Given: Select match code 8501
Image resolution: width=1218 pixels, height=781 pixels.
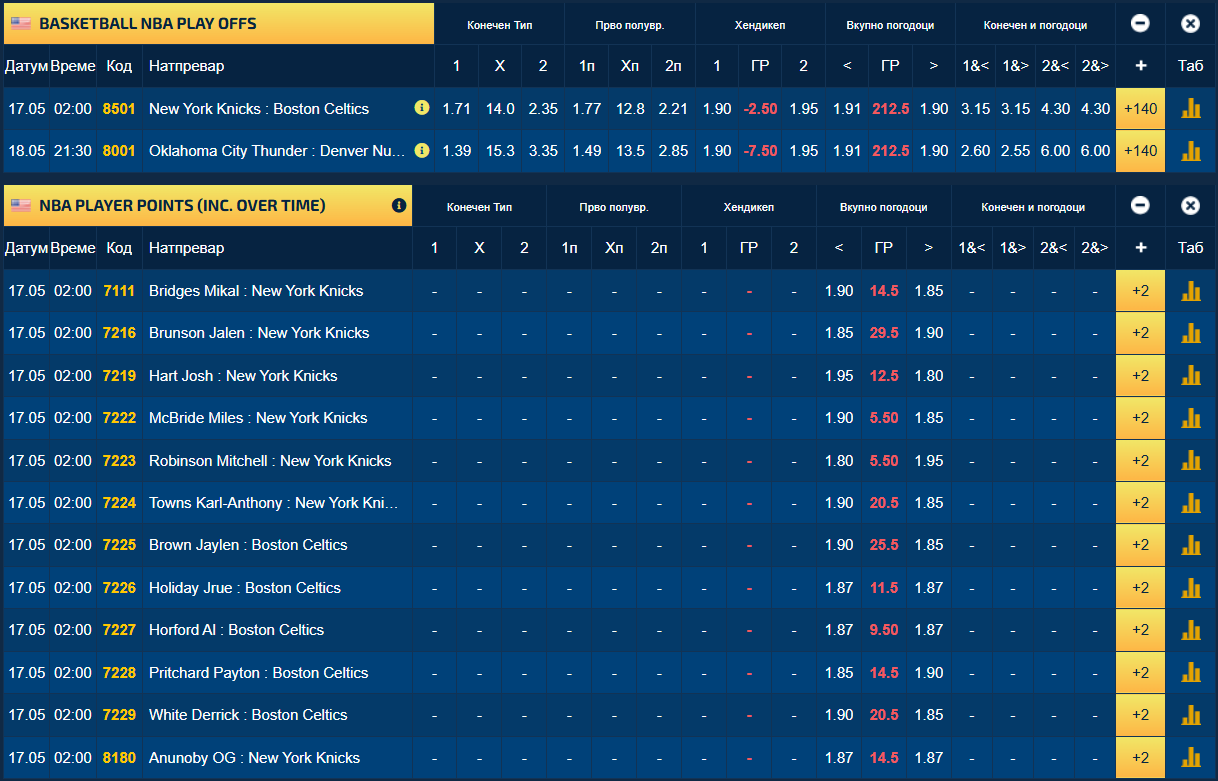Looking at the screenshot, I should [x=119, y=109].
